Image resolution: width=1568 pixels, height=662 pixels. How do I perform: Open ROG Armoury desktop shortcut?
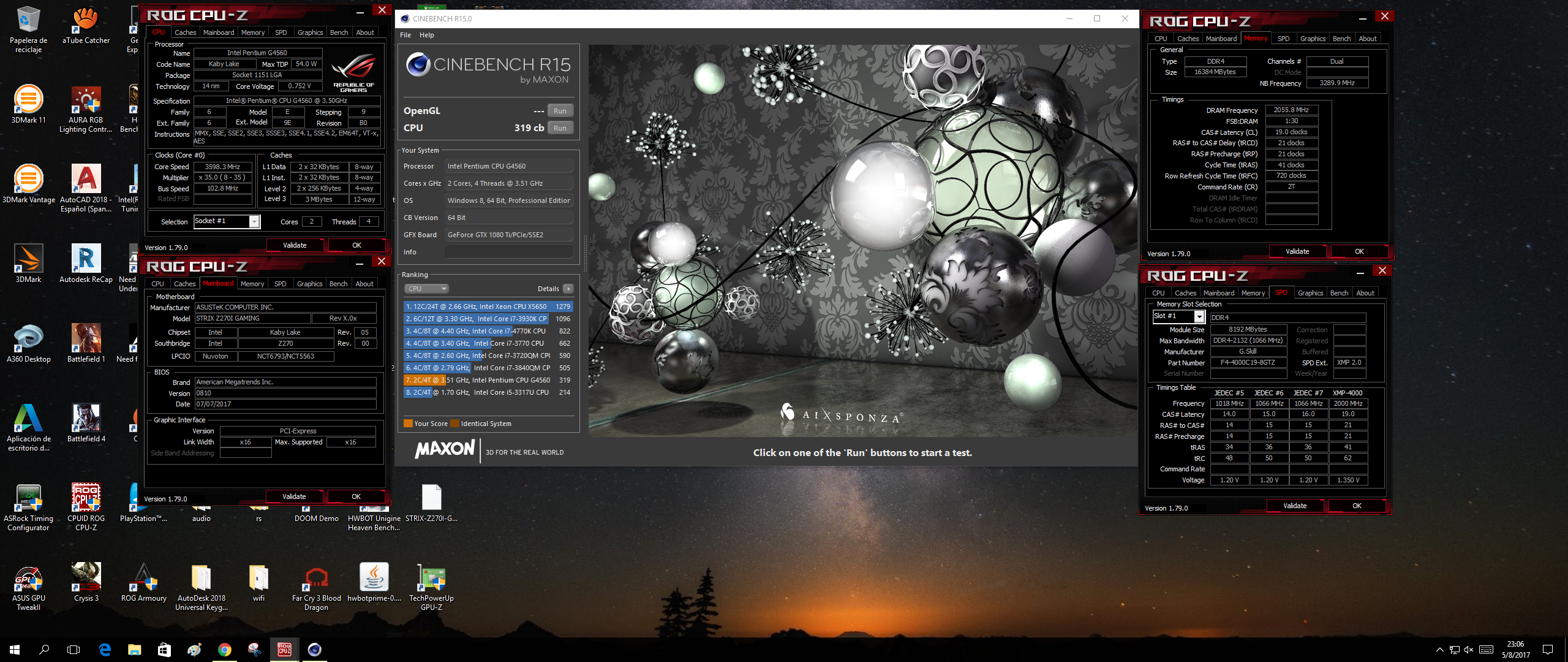point(143,582)
